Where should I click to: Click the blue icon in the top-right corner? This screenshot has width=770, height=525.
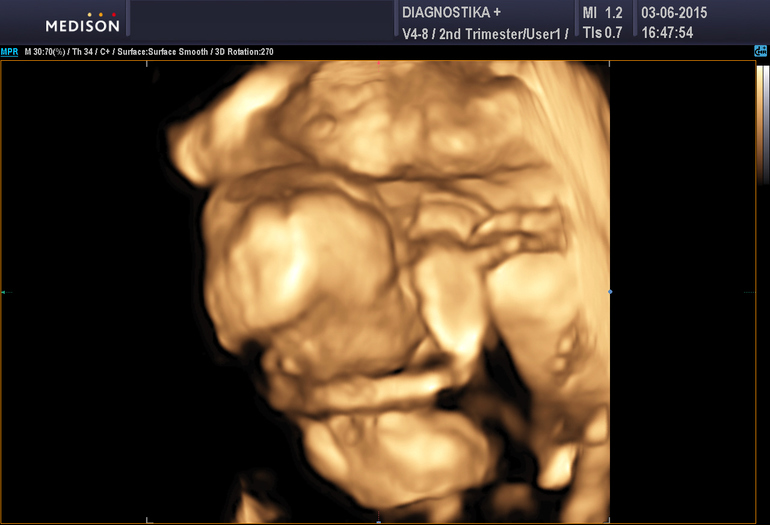pos(761,50)
